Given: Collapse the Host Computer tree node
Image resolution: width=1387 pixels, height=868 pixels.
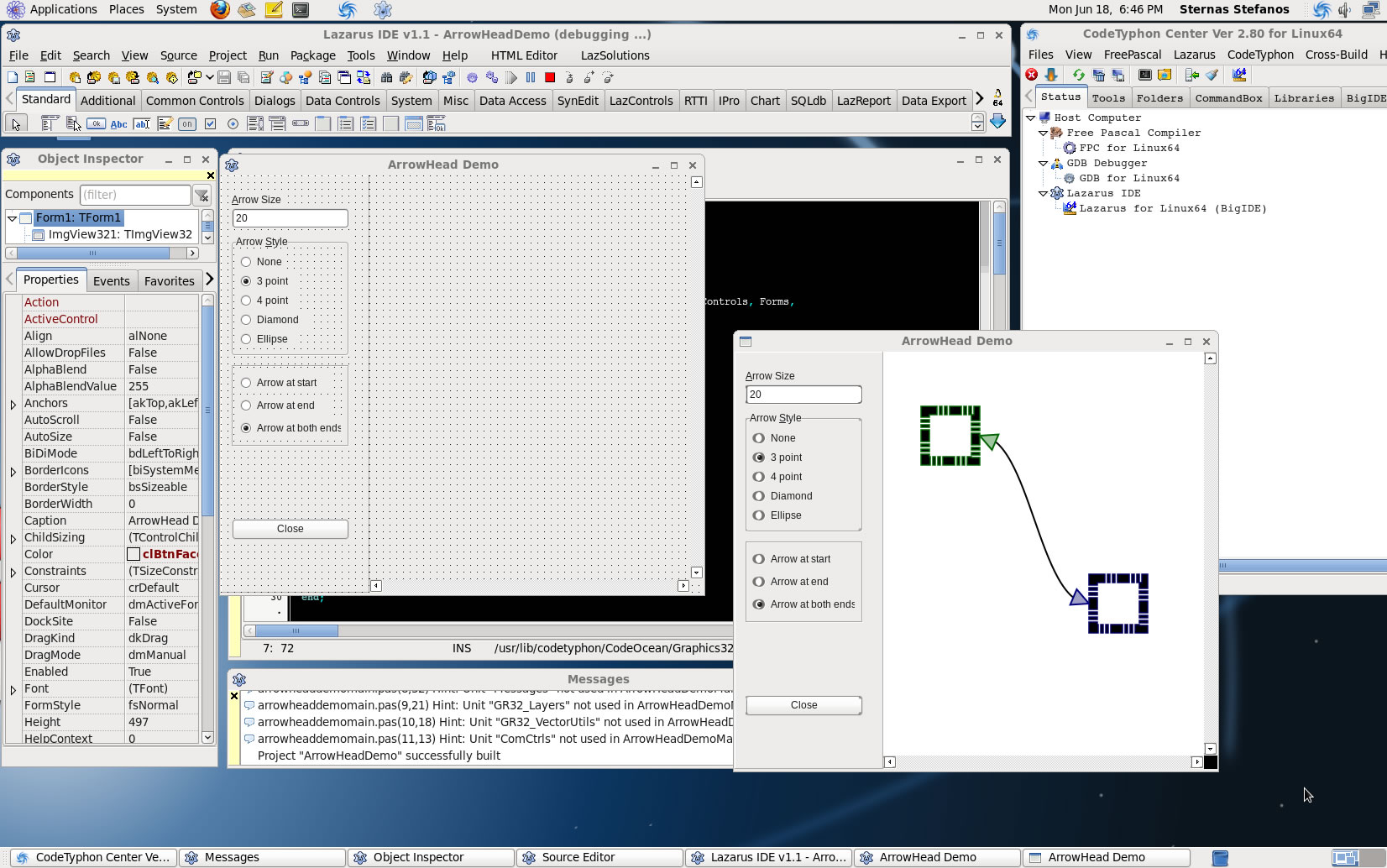Looking at the screenshot, I should pyautogui.click(x=1031, y=118).
